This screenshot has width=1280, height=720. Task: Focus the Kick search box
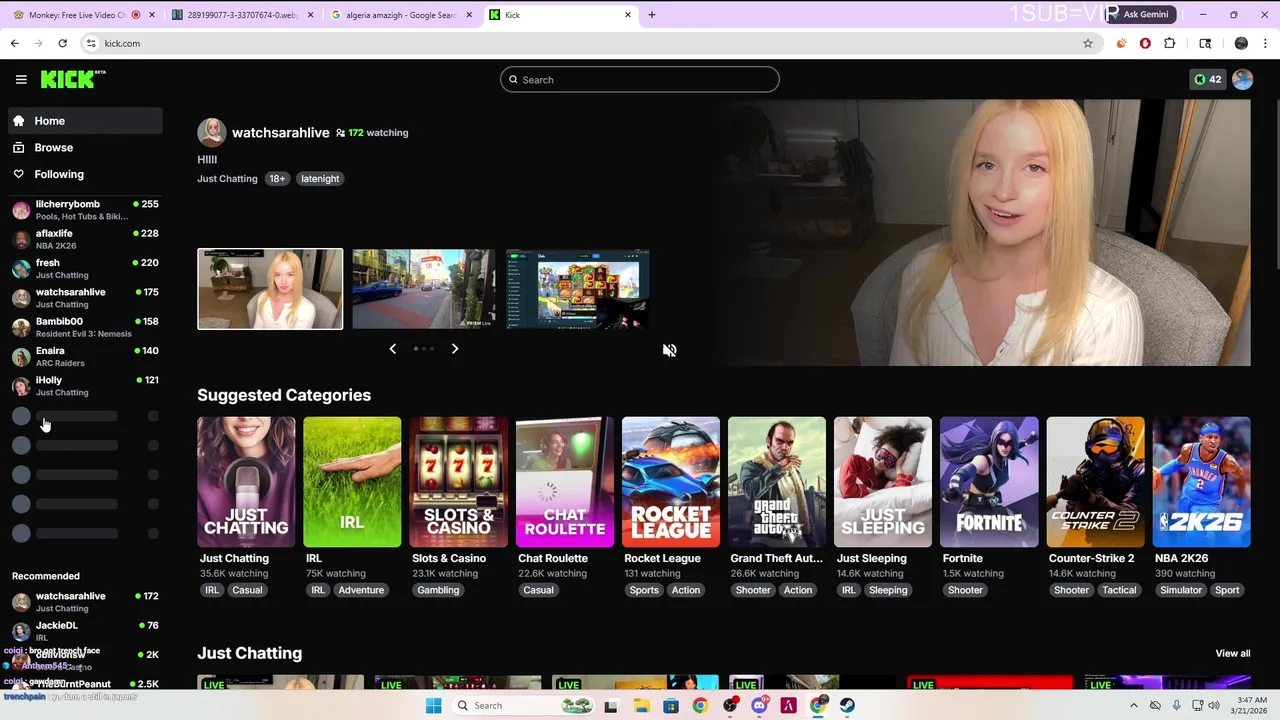point(640,80)
